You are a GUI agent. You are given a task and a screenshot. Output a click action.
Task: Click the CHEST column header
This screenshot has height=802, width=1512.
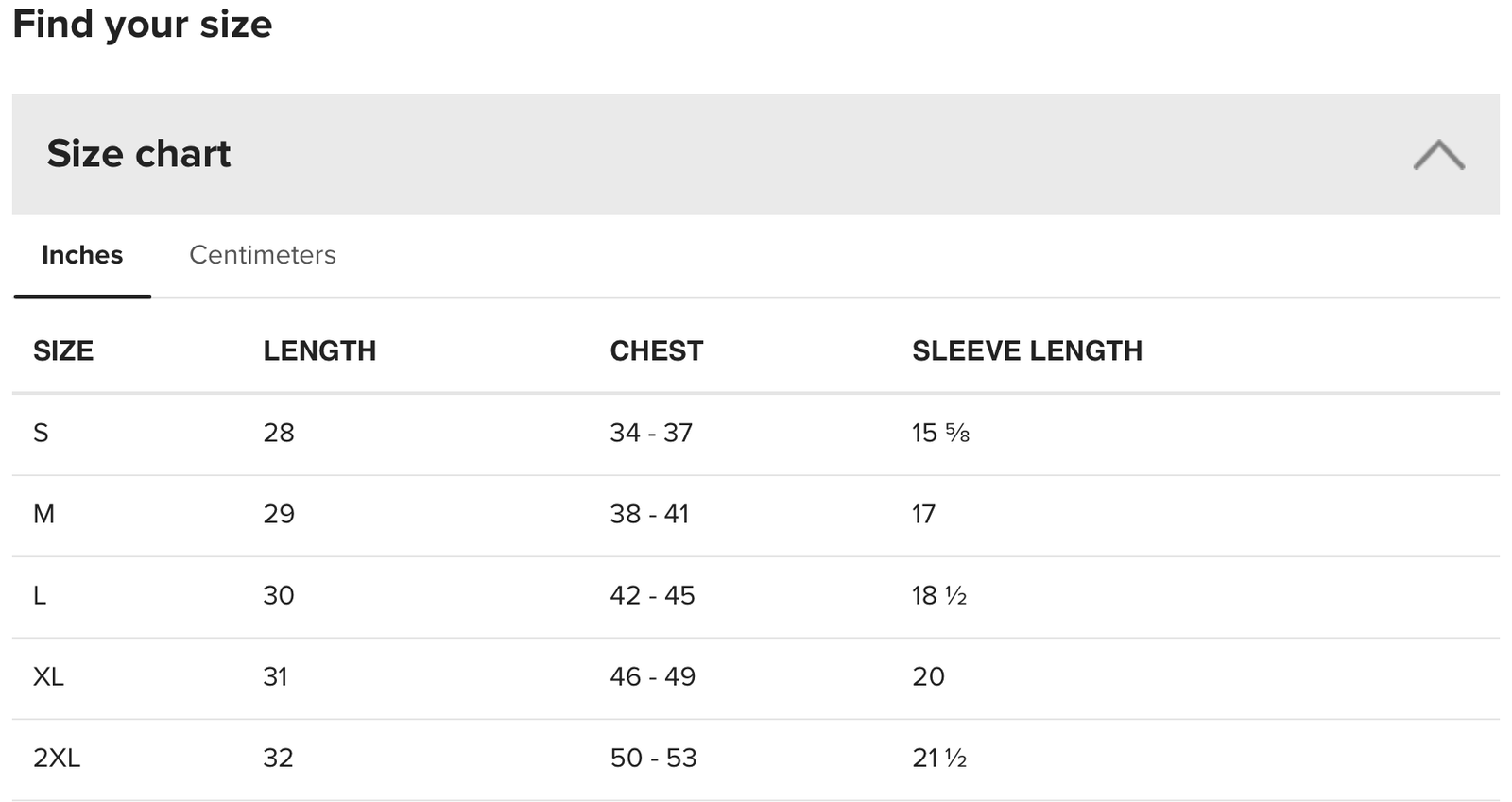(x=656, y=351)
